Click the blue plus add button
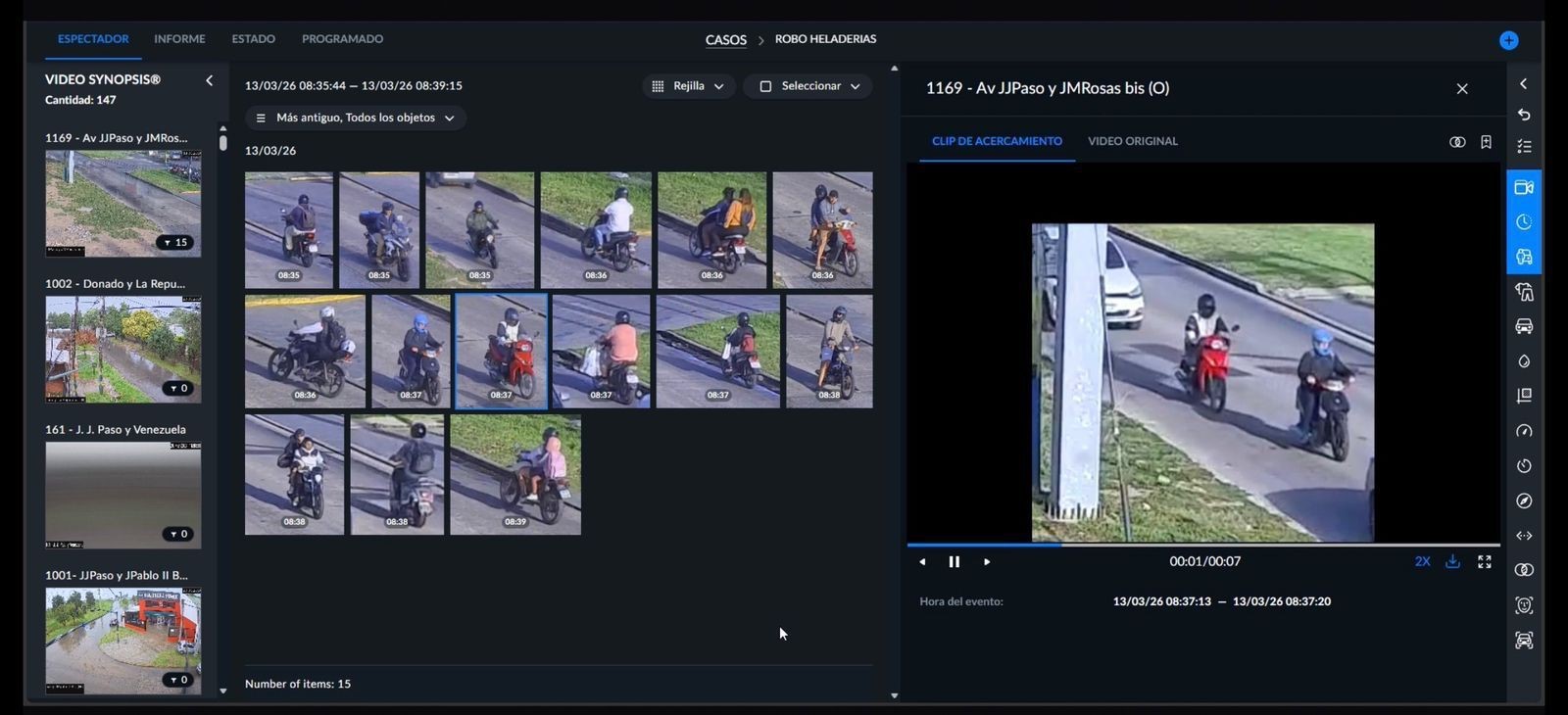The height and width of the screenshot is (715, 1568). coord(1508,40)
